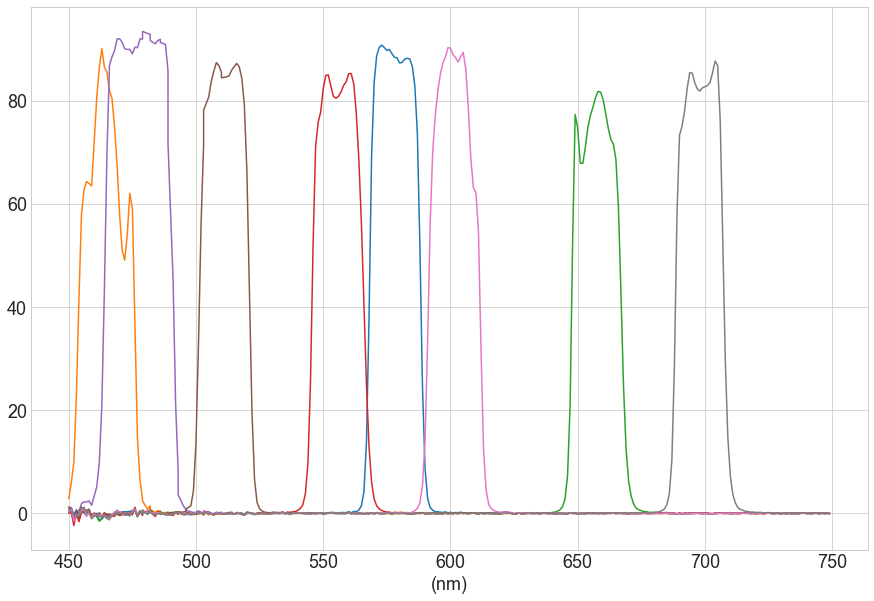Viewport: 874px width, 601px height.
Task: Click the x-axis tick label 650
Action: (x=577, y=562)
